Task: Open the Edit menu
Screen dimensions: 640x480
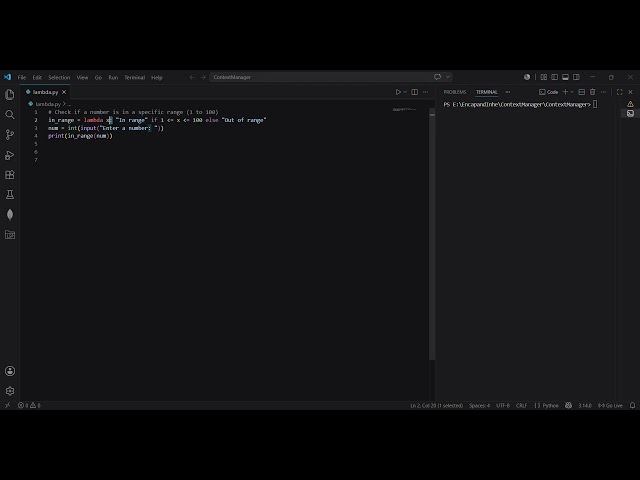Action: pos(37,77)
